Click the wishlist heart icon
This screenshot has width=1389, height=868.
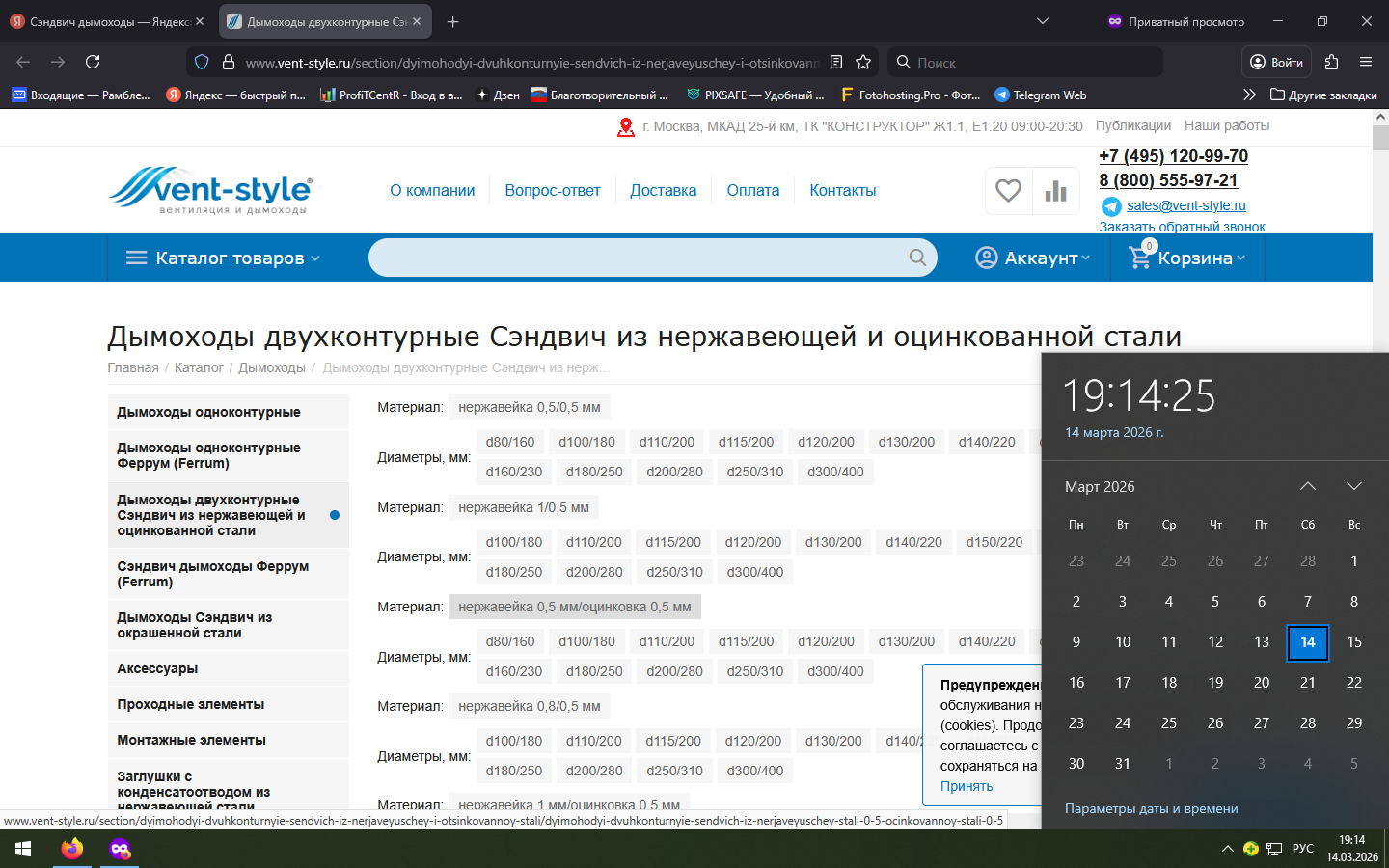pos(1008,191)
